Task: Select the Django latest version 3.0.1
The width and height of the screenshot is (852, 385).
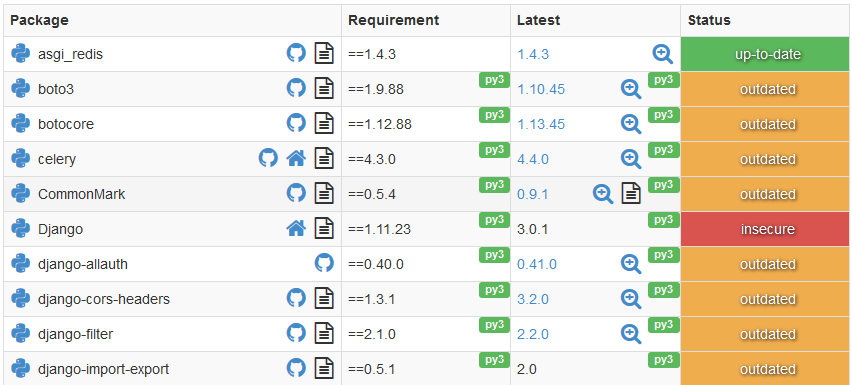Action: [x=532, y=229]
